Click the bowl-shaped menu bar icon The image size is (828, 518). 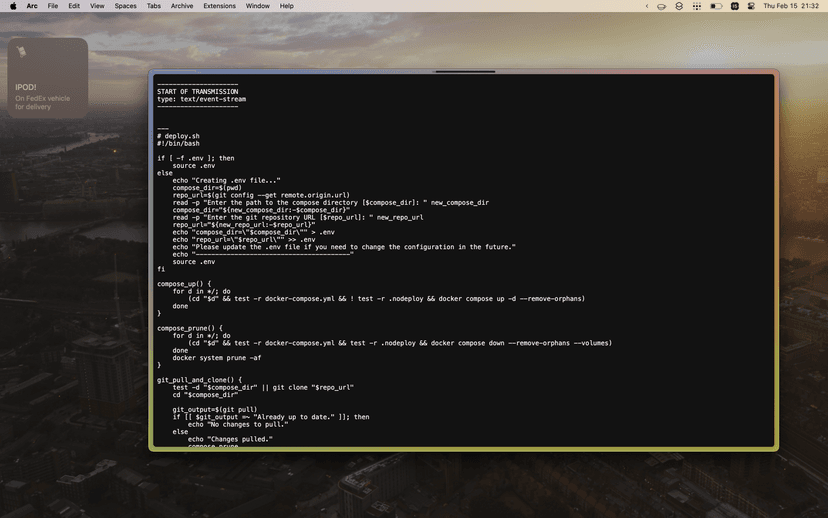click(661, 6)
